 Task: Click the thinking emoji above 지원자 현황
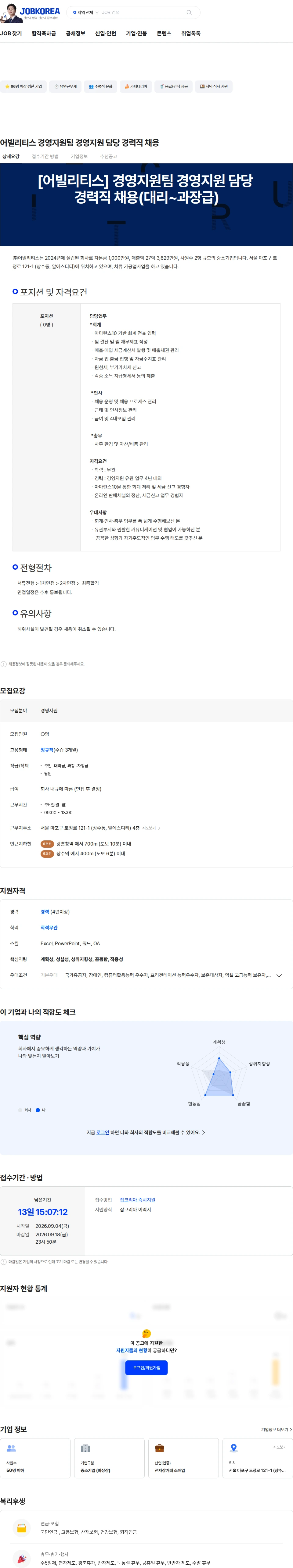(146, 1334)
